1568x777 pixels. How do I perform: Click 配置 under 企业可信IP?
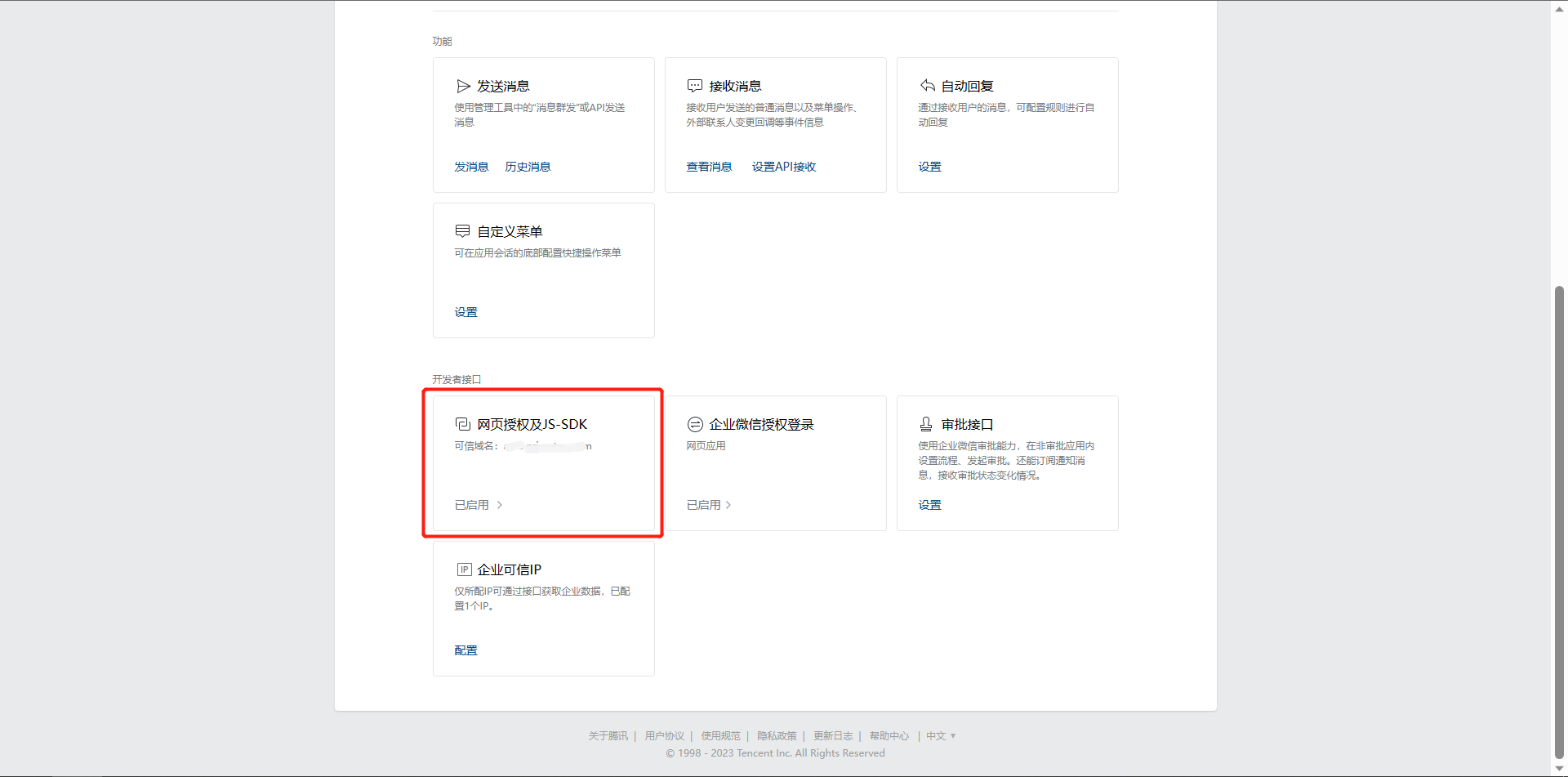tap(465, 650)
